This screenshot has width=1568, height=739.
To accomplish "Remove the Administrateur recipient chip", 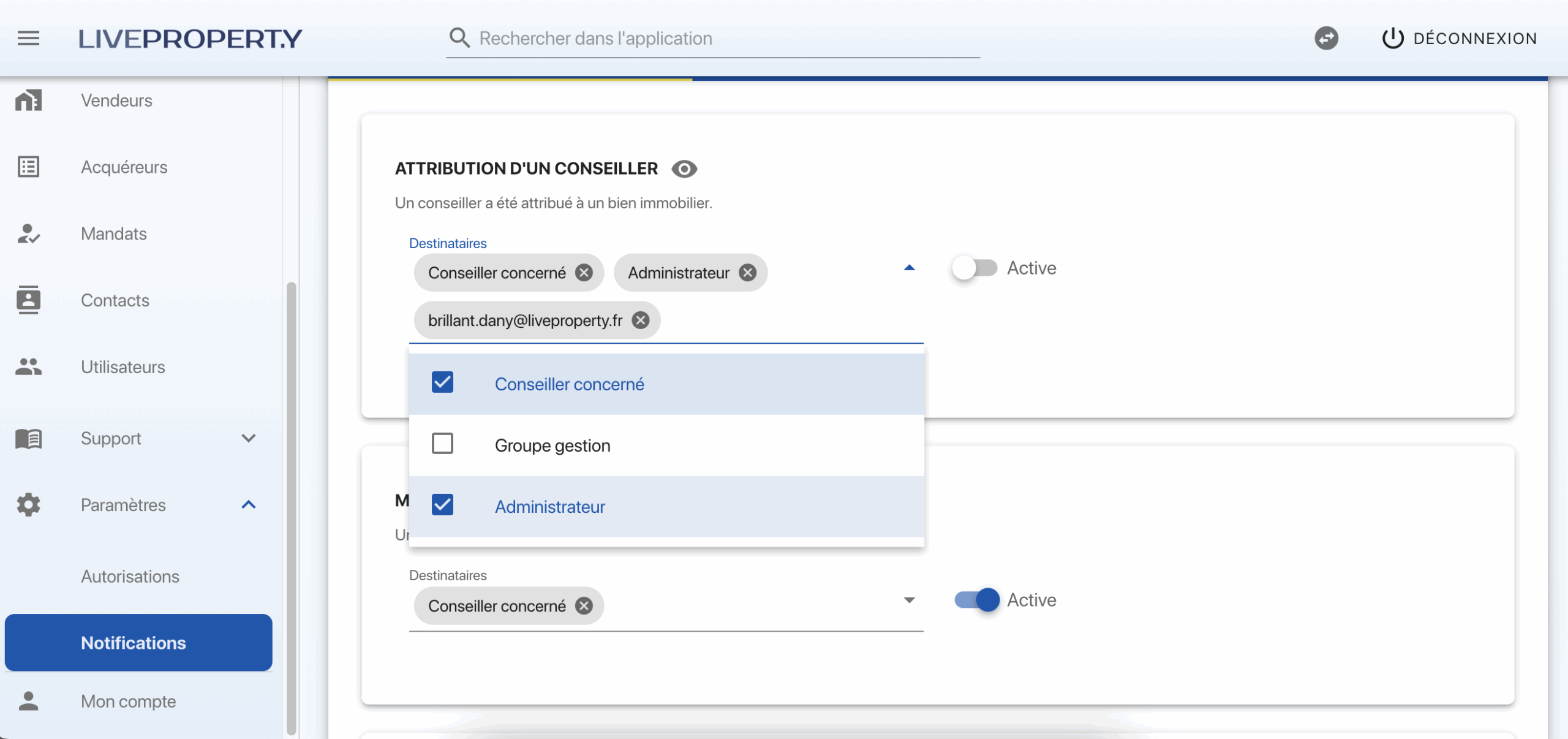I will [x=747, y=273].
